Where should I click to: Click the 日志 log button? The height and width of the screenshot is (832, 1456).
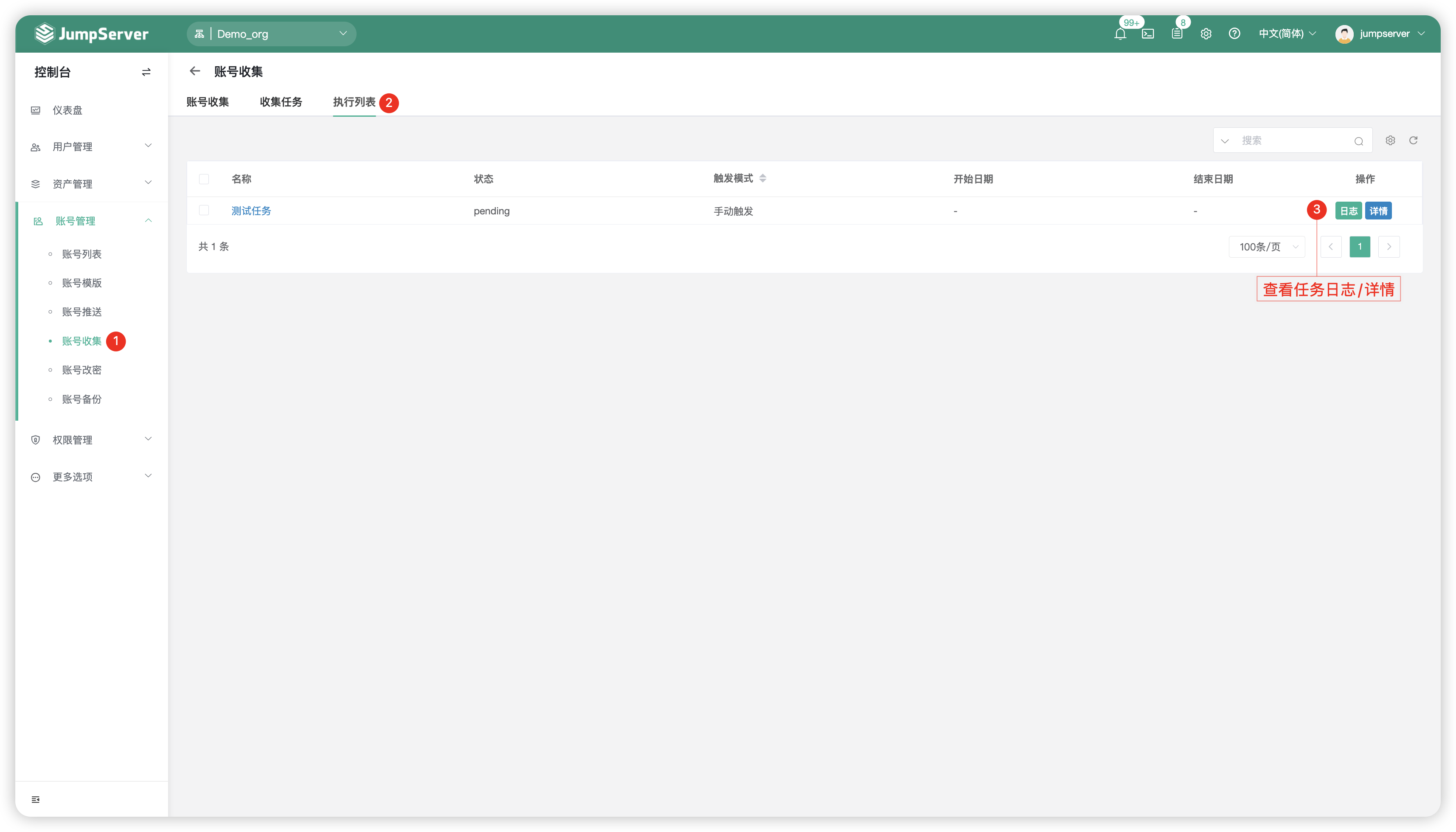click(x=1349, y=211)
